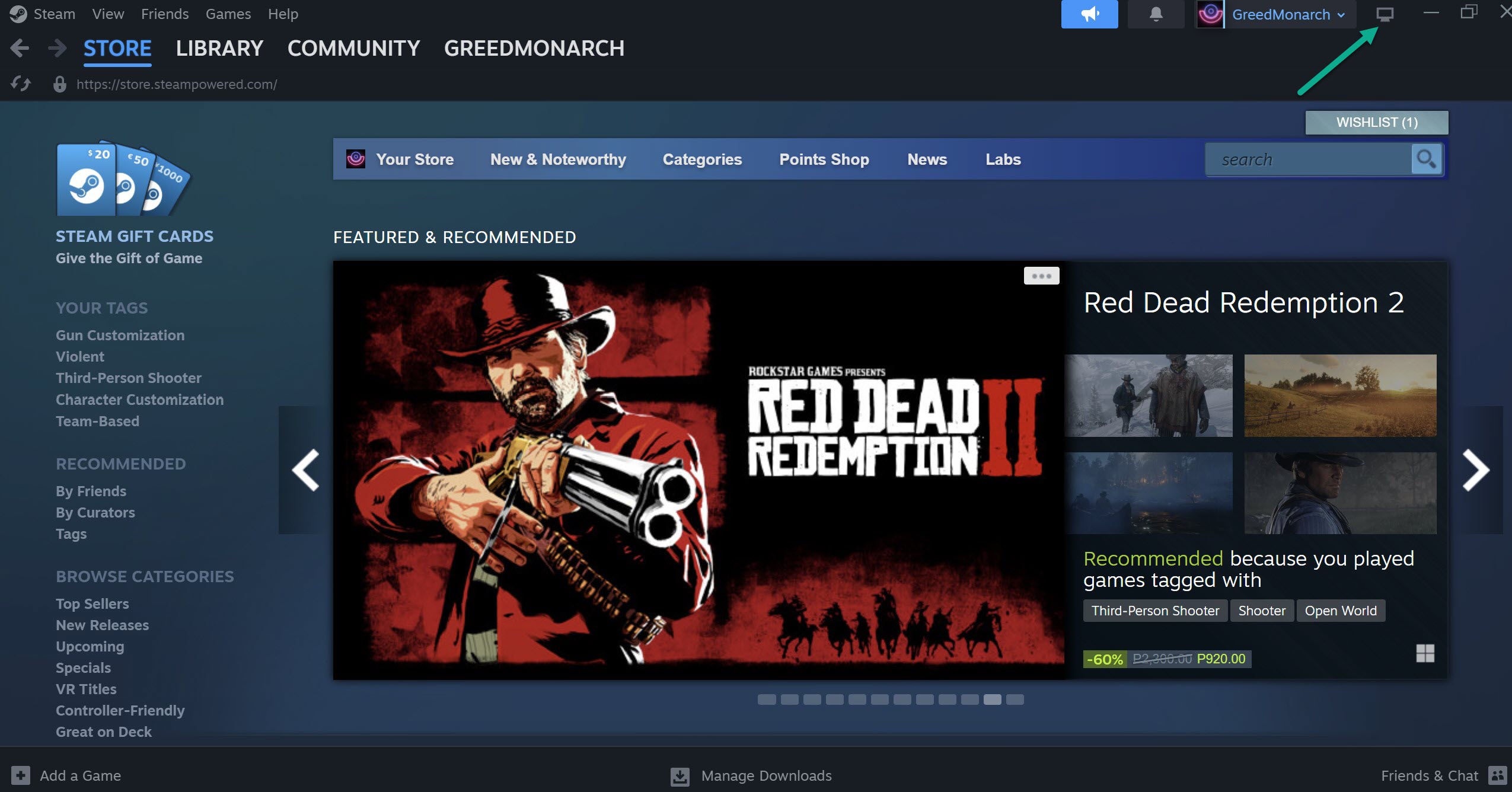The width and height of the screenshot is (1512, 792).
Task: Browse Top Sellers
Action: [92, 603]
